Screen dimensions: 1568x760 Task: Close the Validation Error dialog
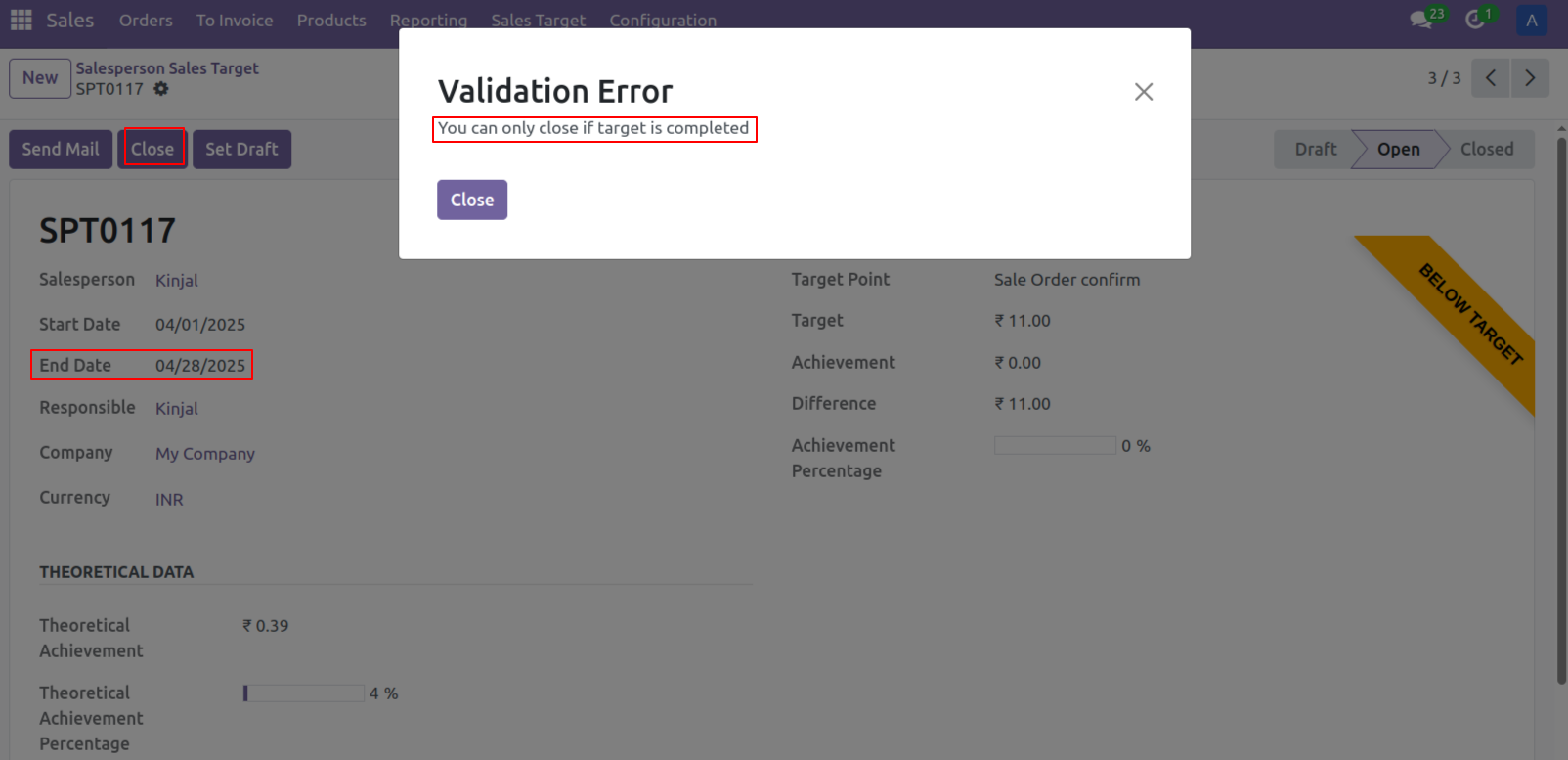point(471,200)
